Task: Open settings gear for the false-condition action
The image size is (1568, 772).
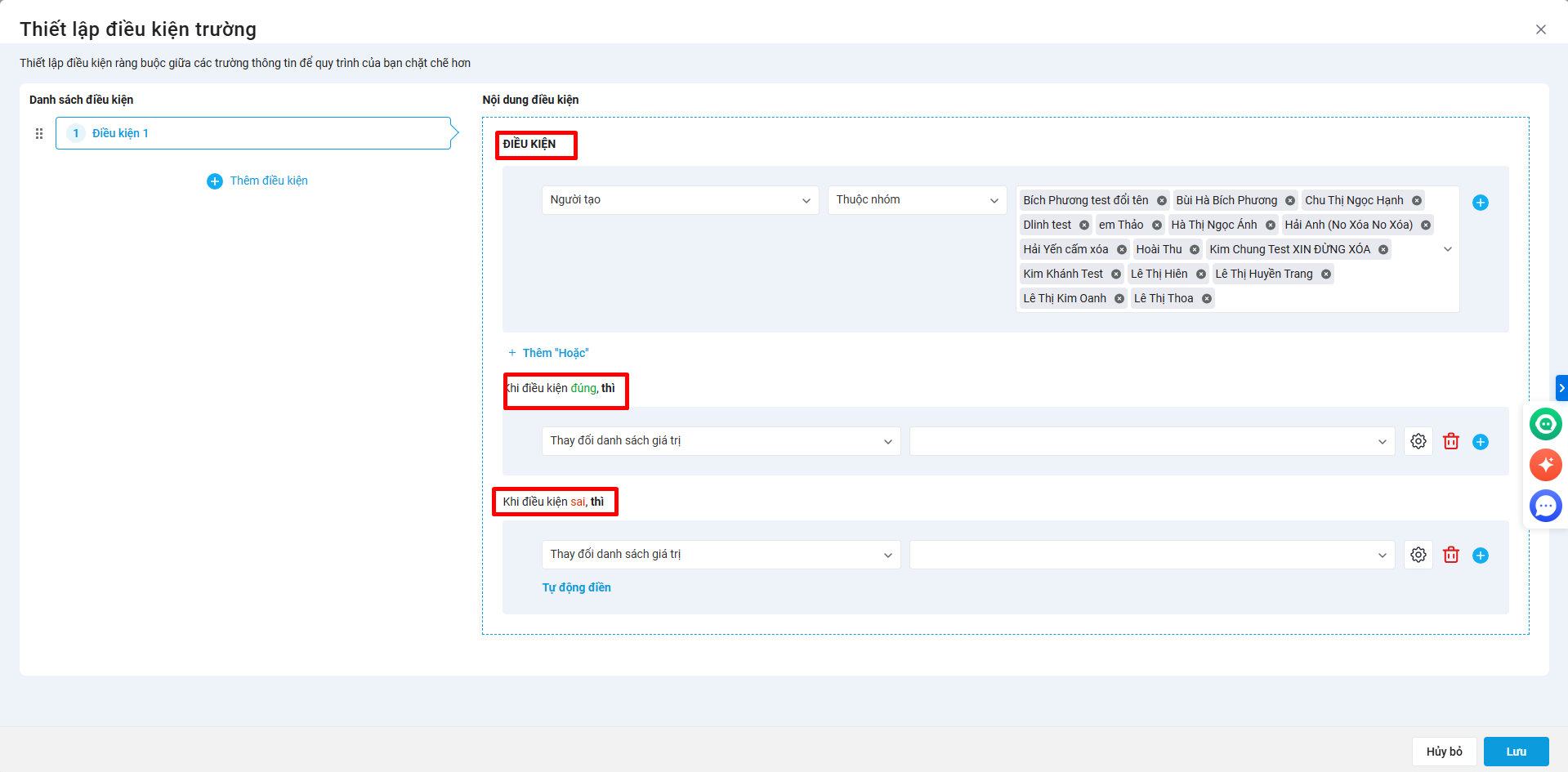Action: (x=1418, y=555)
